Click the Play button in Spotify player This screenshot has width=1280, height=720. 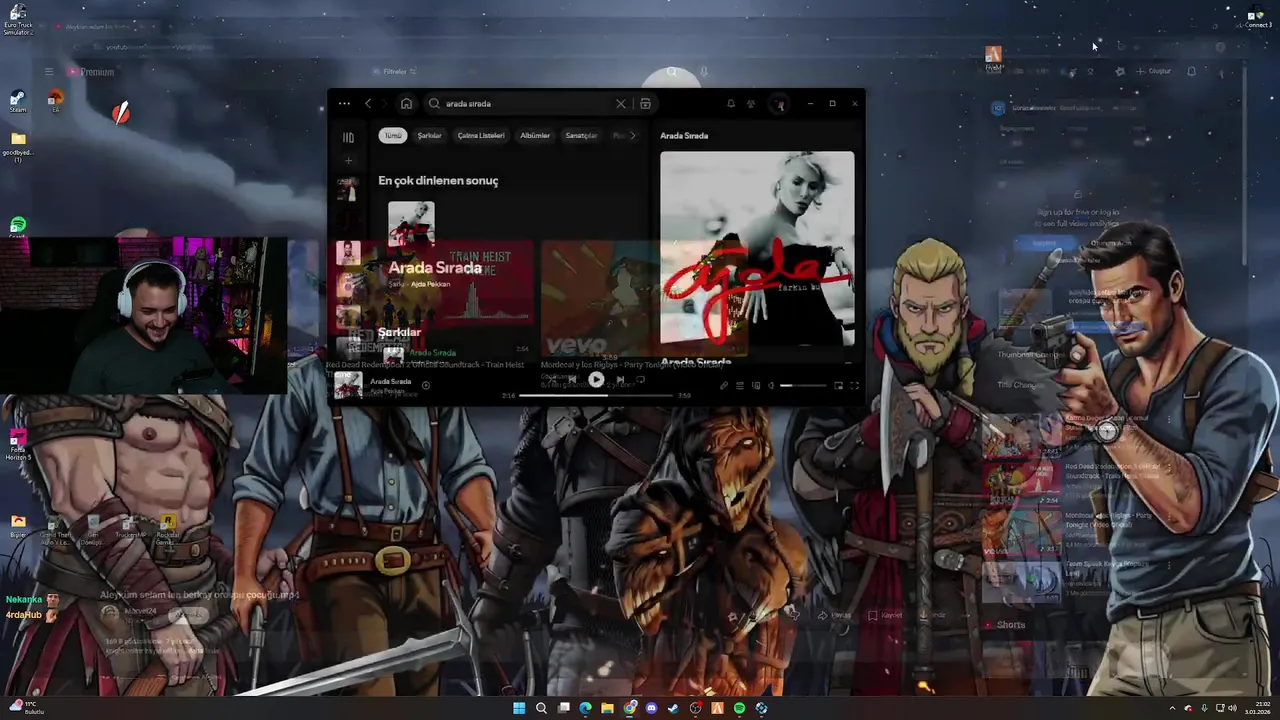596,379
